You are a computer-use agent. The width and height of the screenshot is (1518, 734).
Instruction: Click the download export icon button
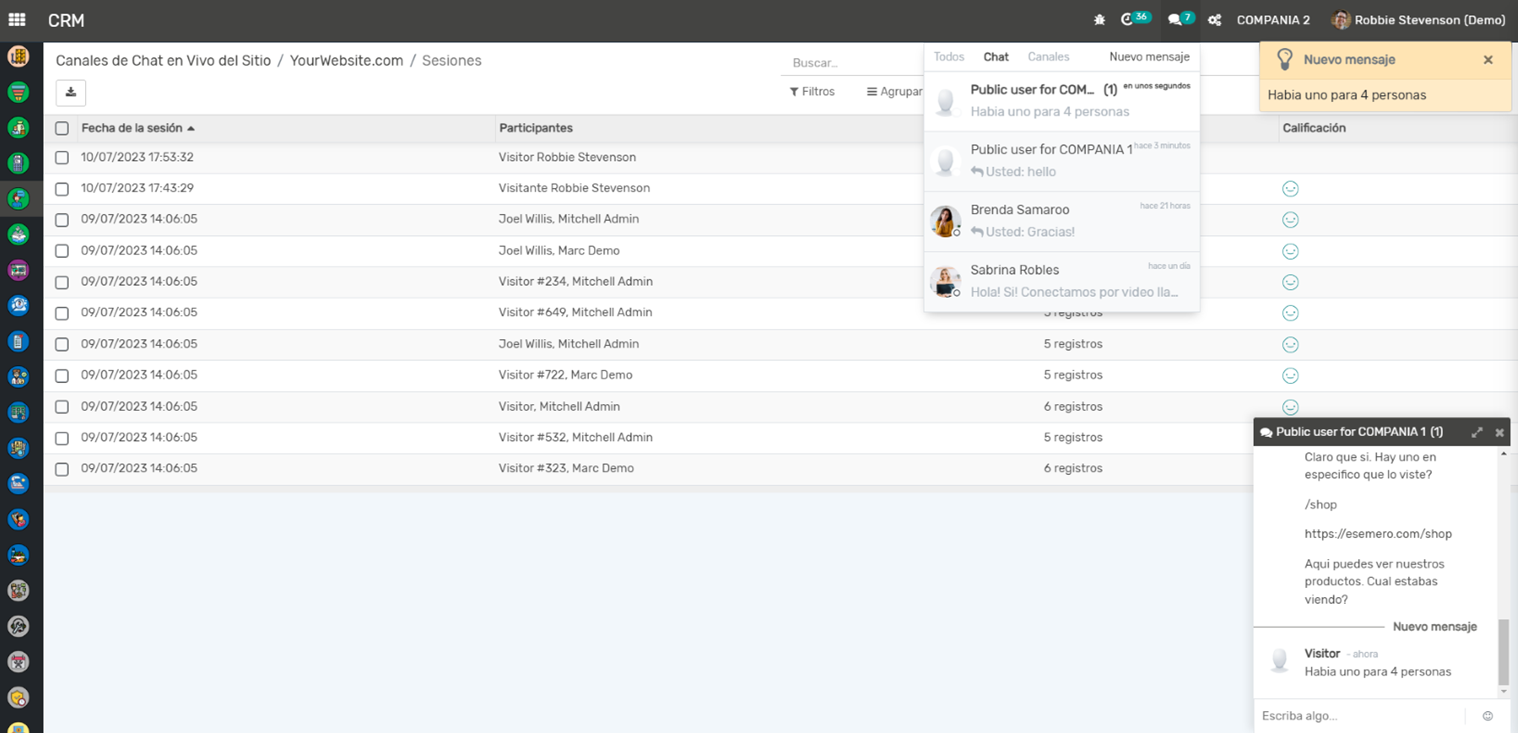[x=71, y=92]
